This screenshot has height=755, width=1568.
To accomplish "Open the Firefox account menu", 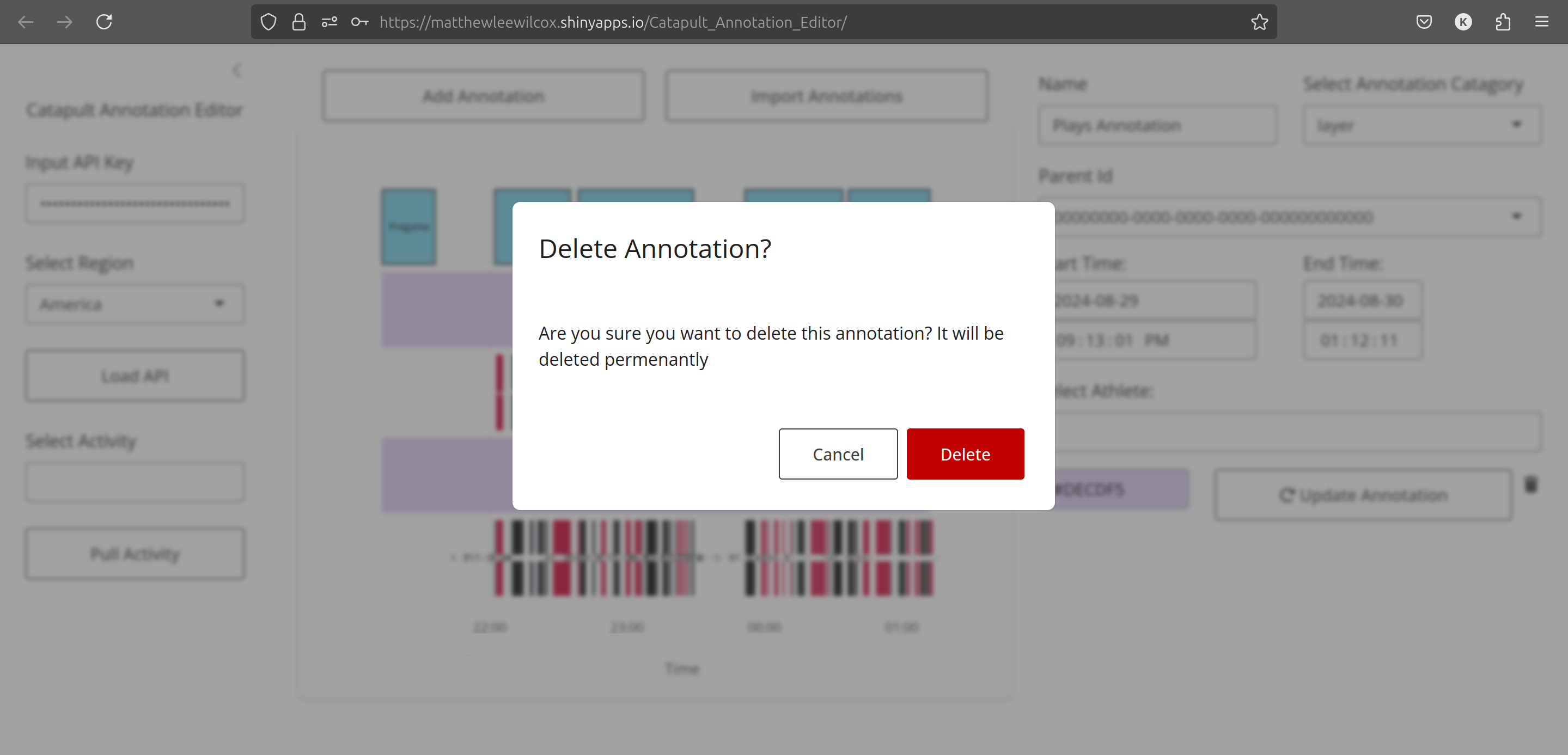I will click(1464, 22).
